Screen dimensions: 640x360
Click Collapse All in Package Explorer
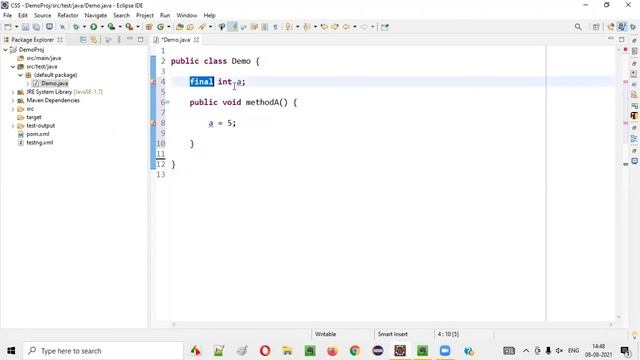(x=83, y=40)
